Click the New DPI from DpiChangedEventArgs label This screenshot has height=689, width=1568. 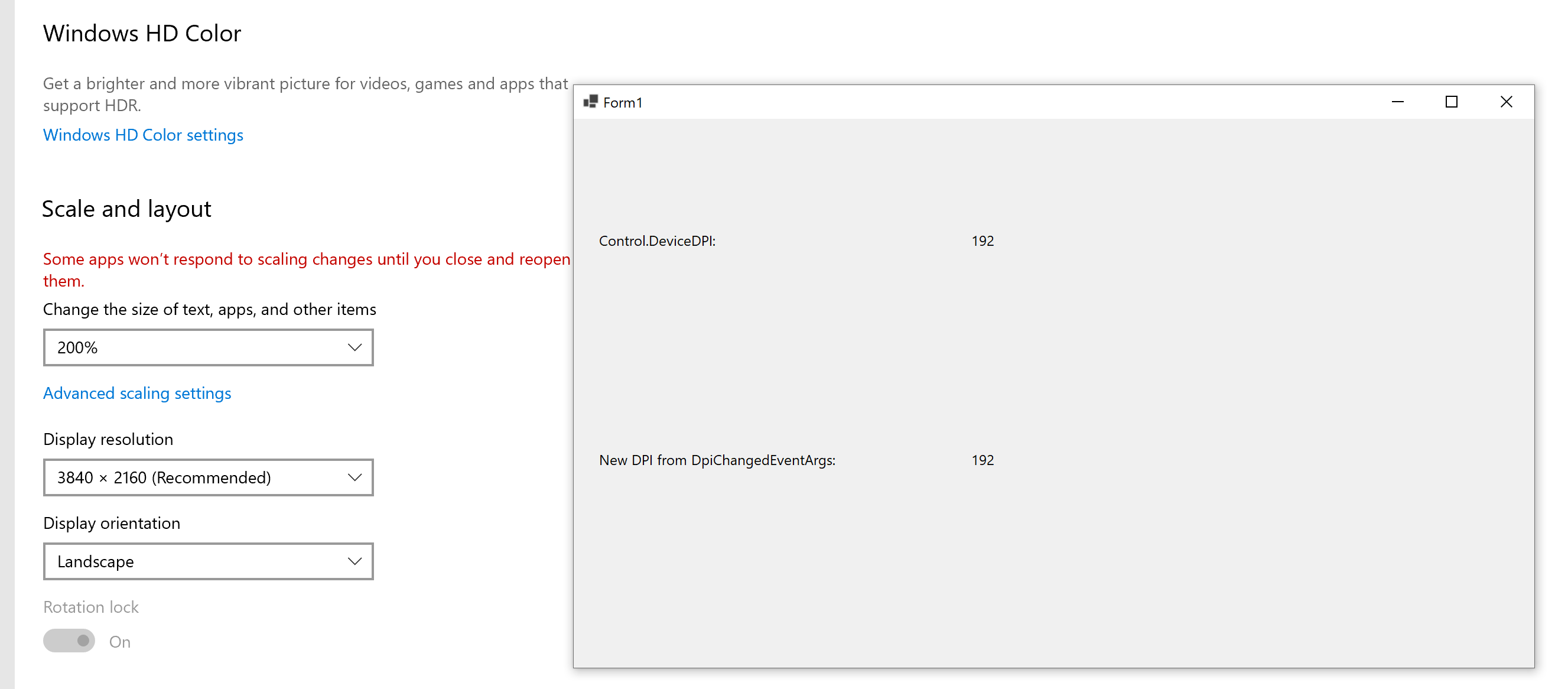click(717, 460)
